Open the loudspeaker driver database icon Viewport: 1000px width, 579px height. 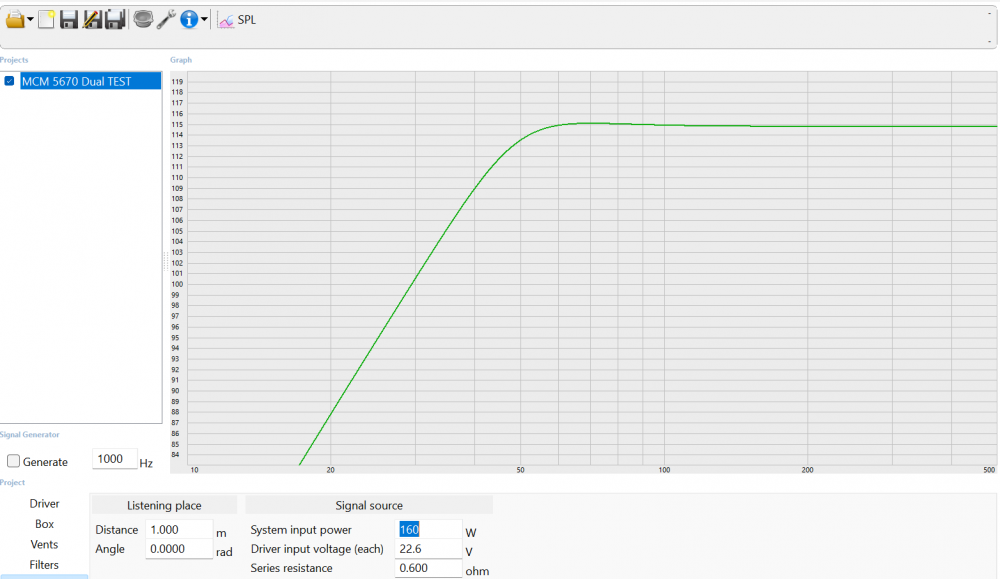click(143, 19)
